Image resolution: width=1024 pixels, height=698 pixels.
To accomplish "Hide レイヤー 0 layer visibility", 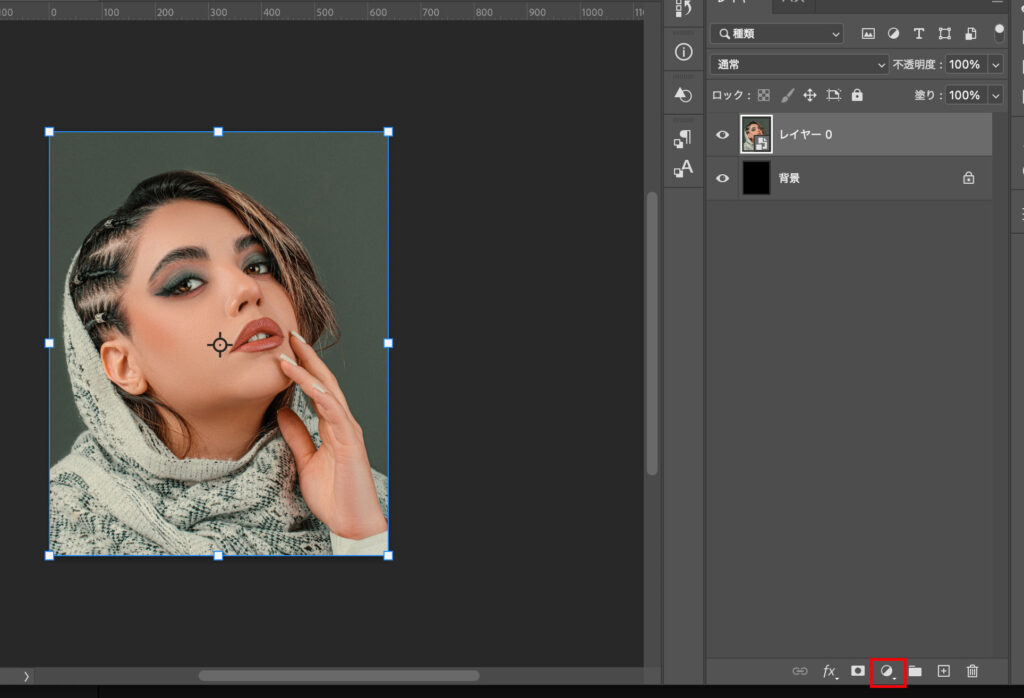I will (x=723, y=134).
